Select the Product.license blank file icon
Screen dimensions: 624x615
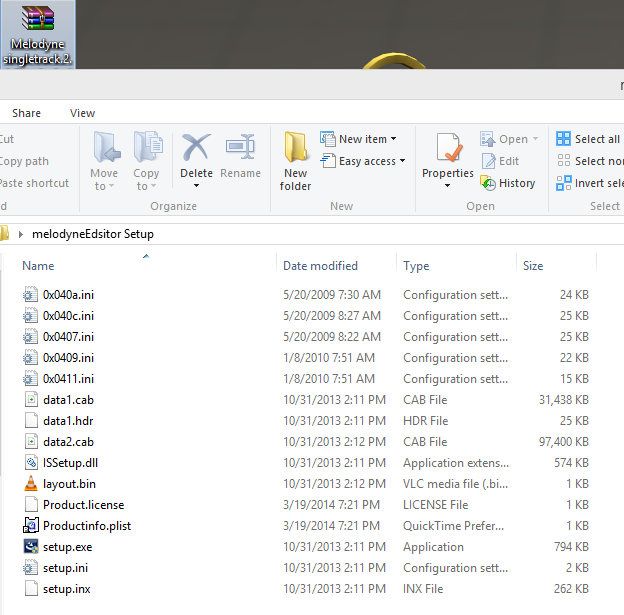pos(31,504)
